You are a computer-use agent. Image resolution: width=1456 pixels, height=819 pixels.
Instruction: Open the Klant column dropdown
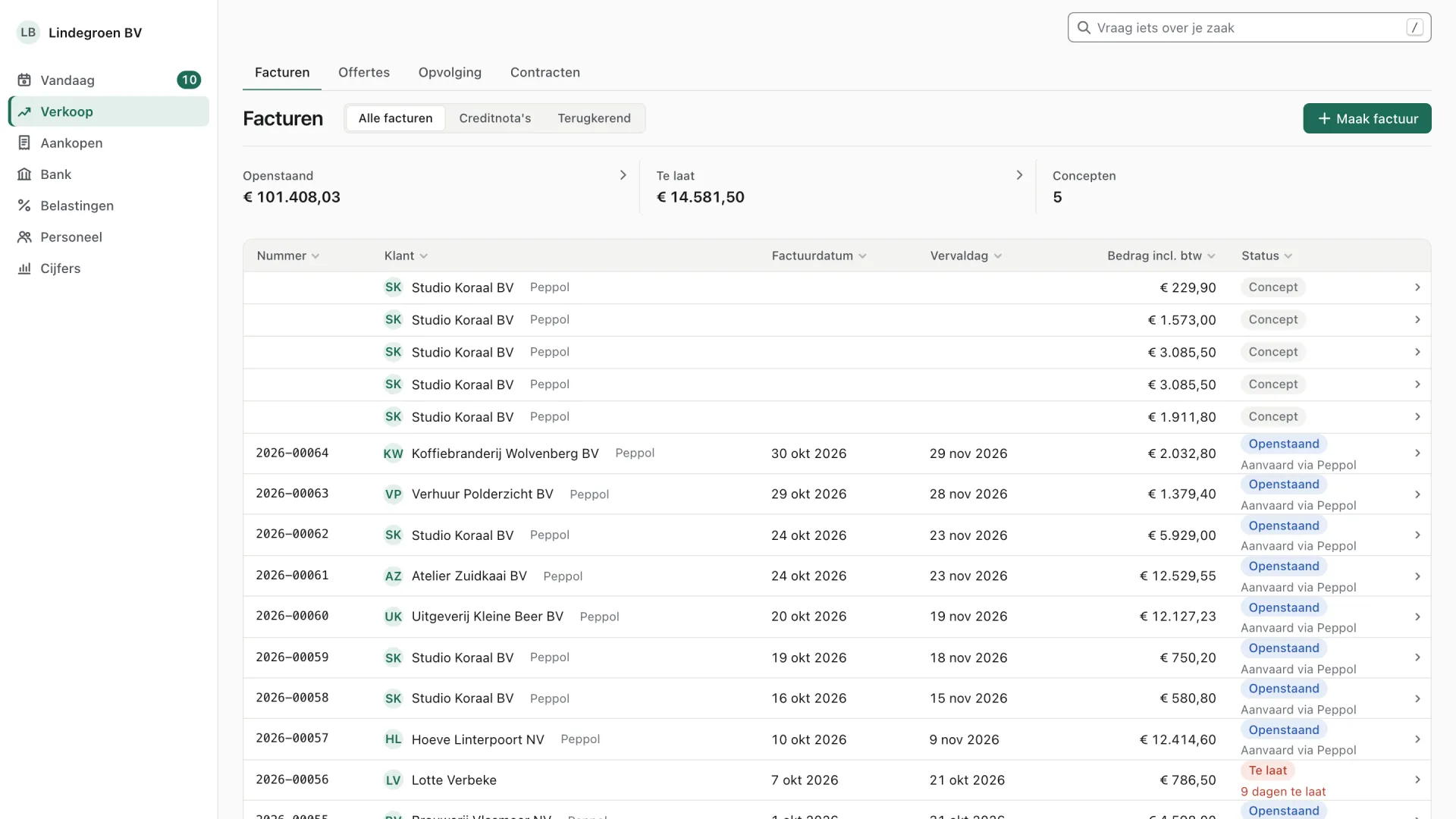[x=406, y=256]
